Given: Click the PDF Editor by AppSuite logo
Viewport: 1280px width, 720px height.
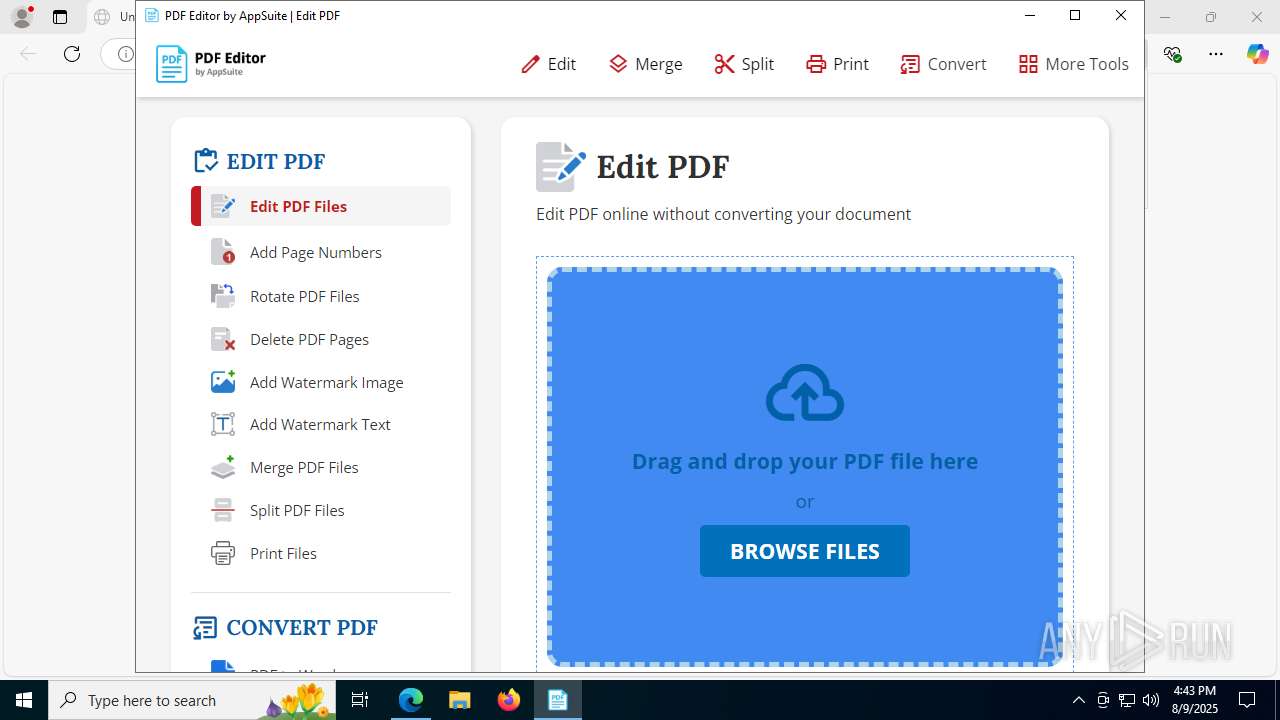Looking at the screenshot, I should 211,64.
